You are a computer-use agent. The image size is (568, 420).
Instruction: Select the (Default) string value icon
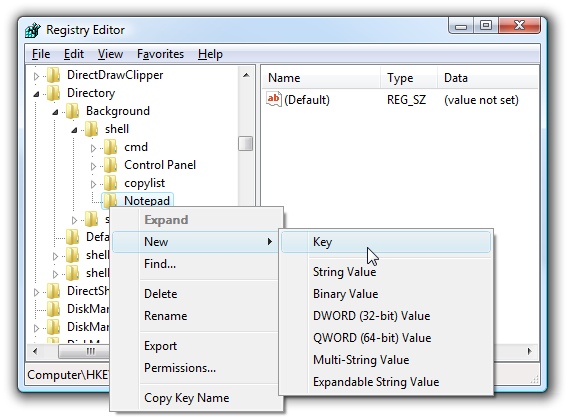point(273,99)
